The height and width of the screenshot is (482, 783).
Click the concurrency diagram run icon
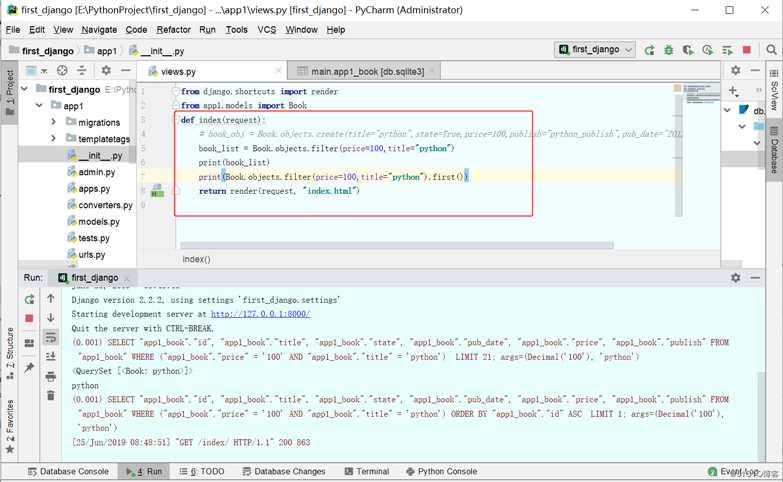[x=727, y=50]
